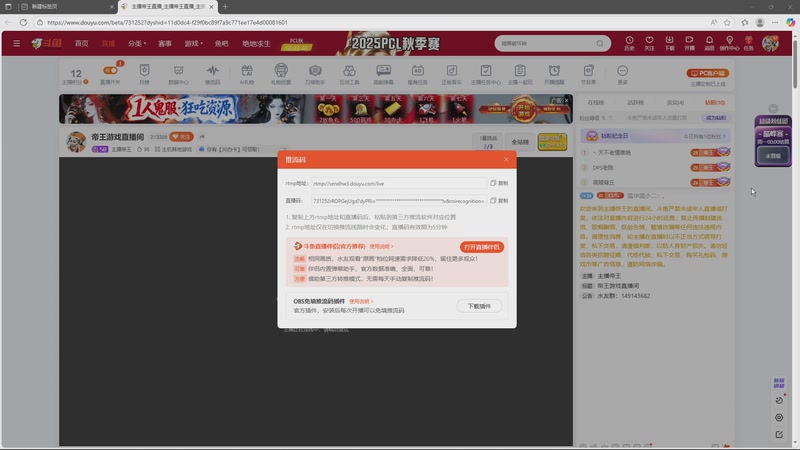800x450 pixels.
Task: Copy the 直播码 stream key
Action: coord(499,201)
